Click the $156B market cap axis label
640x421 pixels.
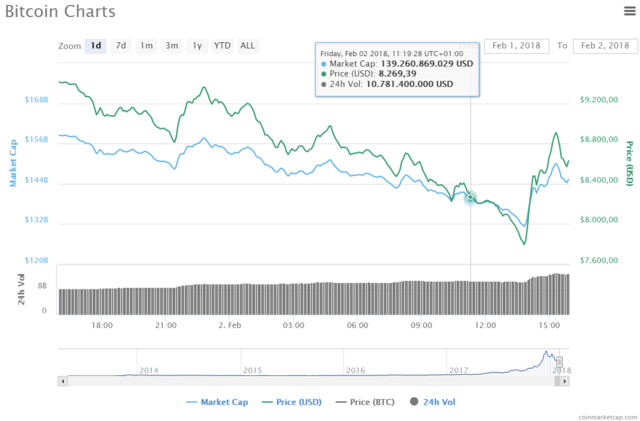[x=36, y=140]
